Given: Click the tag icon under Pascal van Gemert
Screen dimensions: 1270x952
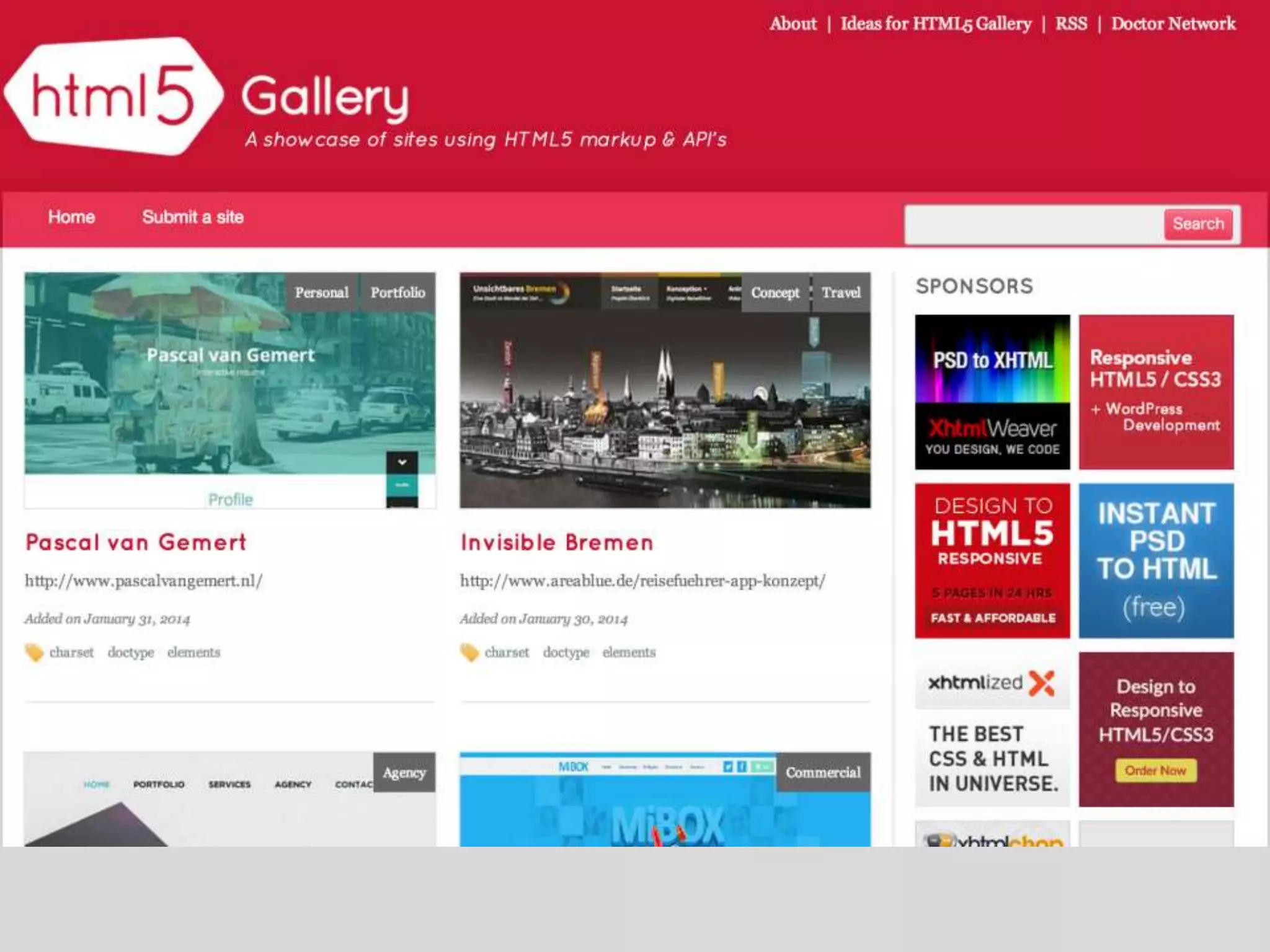Looking at the screenshot, I should pyautogui.click(x=34, y=652).
